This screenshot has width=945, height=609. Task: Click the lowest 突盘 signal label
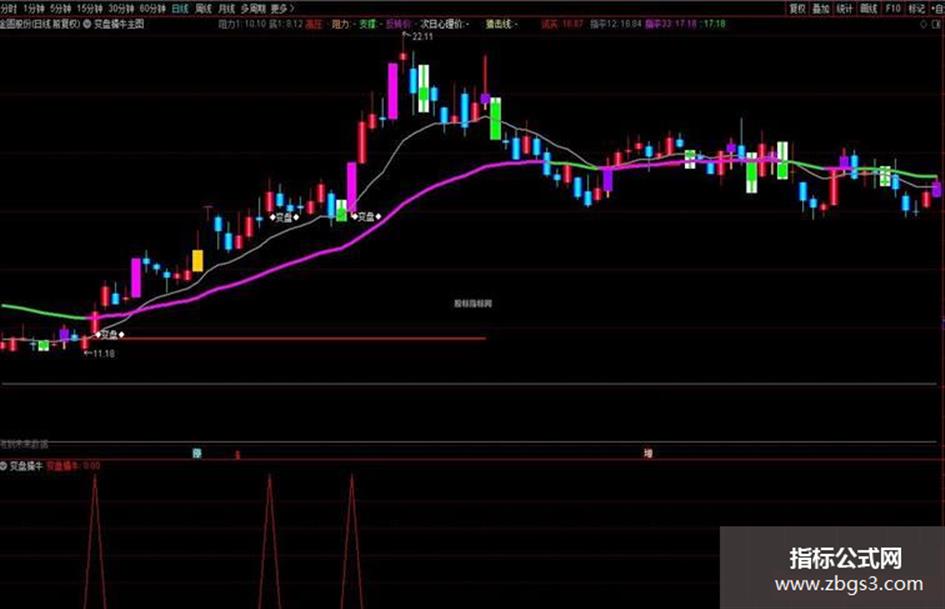pos(110,335)
